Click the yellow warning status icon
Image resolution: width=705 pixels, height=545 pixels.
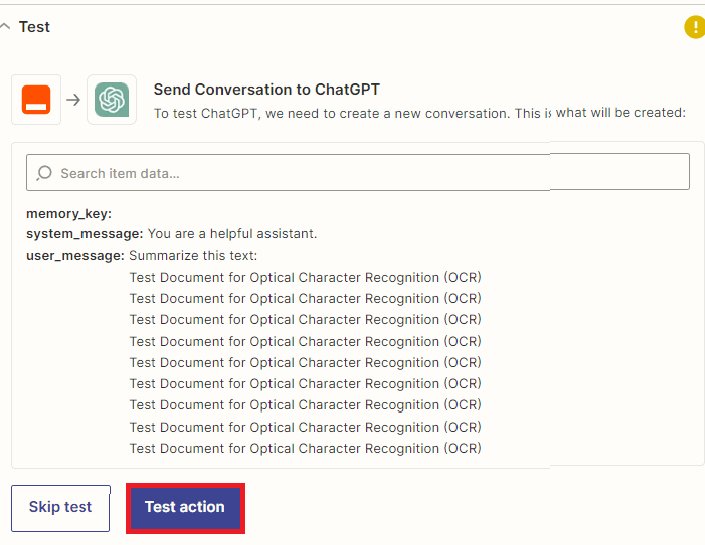point(694,27)
